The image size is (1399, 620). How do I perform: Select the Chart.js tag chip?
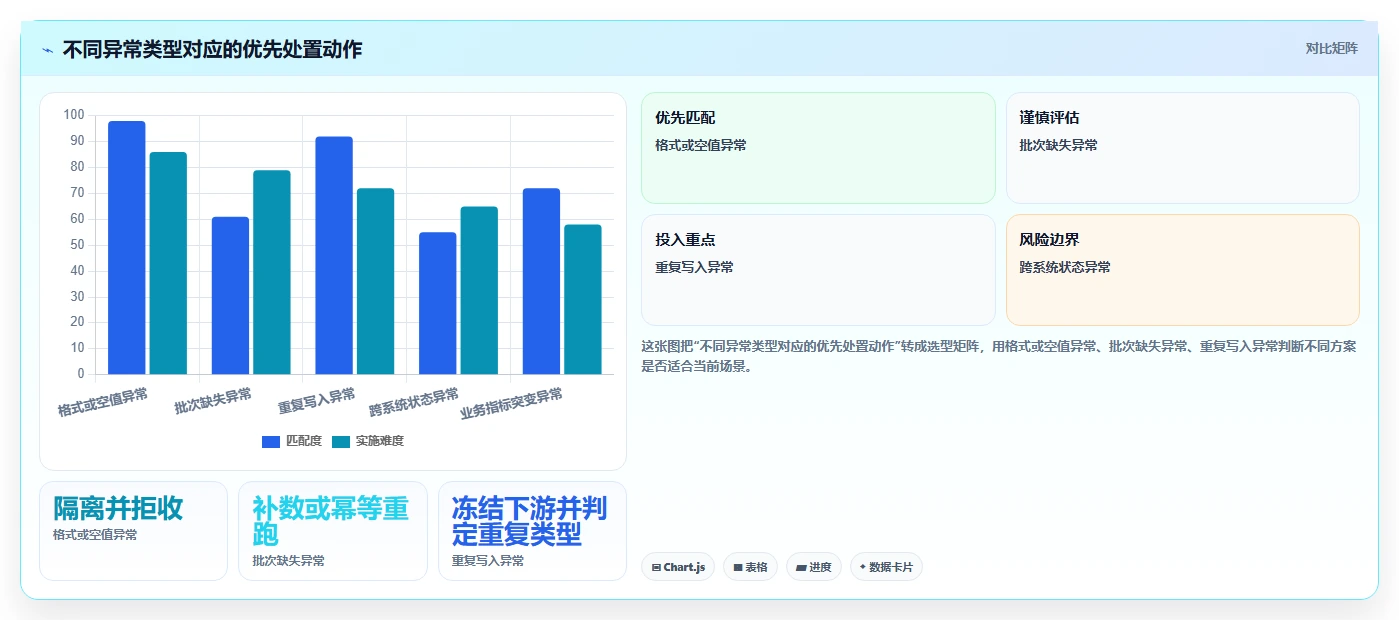pos(678,567)
